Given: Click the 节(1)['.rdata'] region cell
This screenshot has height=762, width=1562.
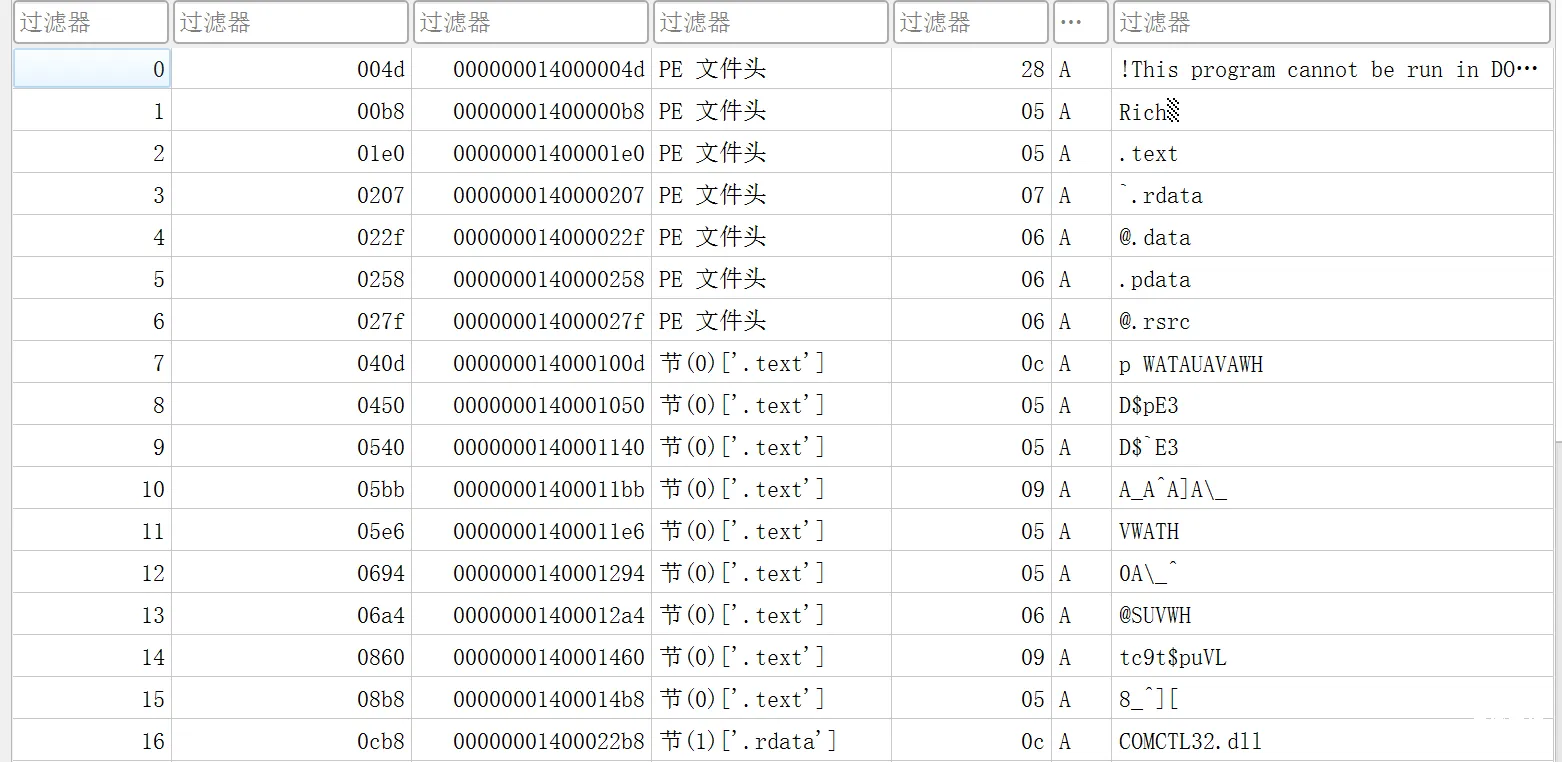Looking at the screenshot, I should [748, 741].
